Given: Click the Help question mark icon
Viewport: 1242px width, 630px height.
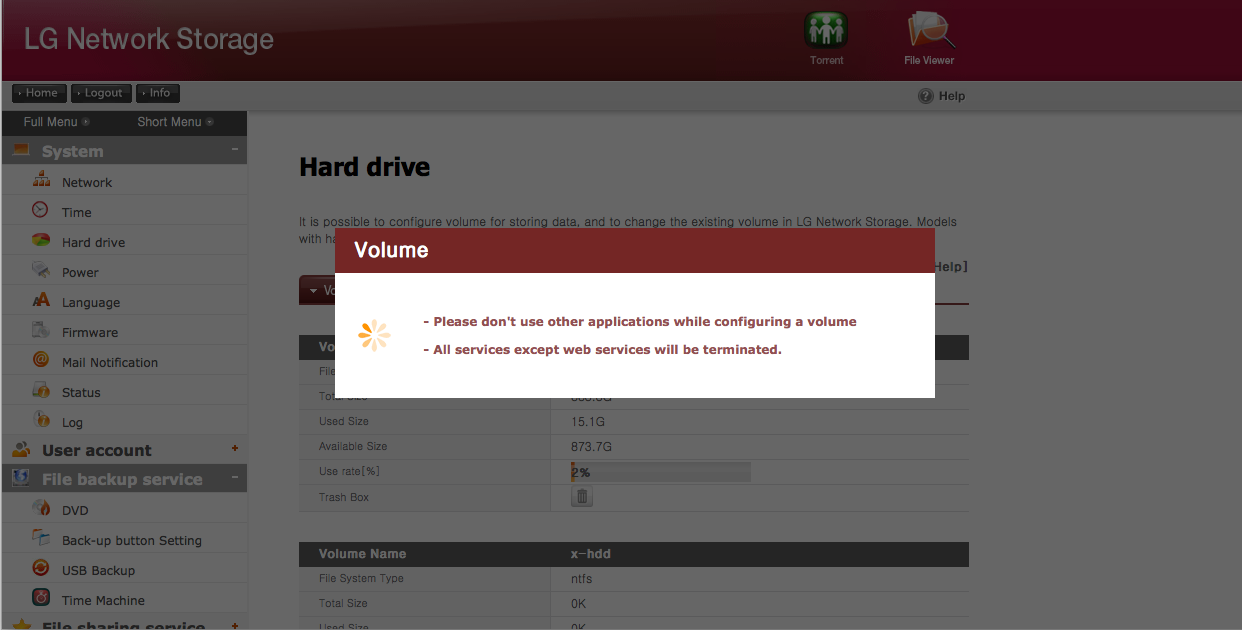Looking at the screenshot, I should (926, 96).
